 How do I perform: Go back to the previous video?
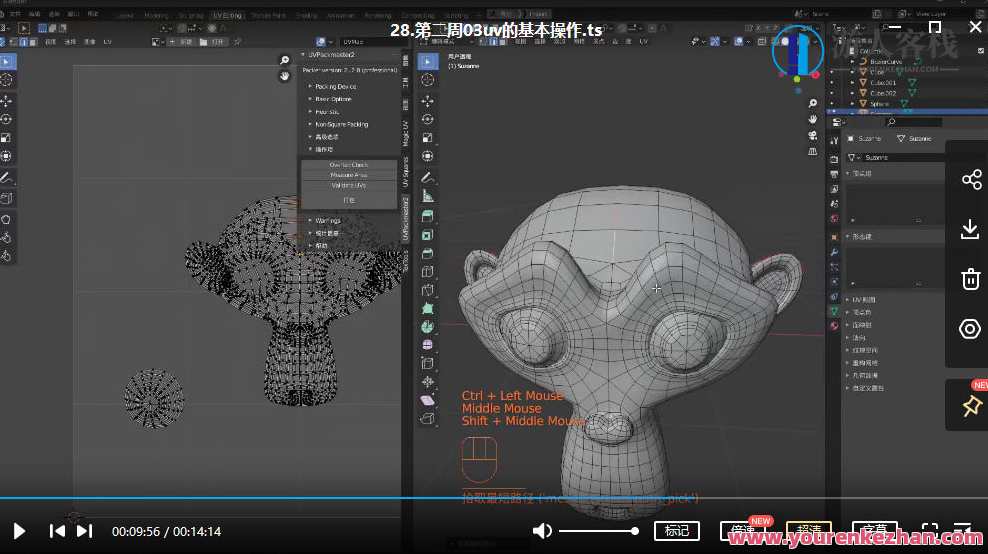tap(57, 531)
